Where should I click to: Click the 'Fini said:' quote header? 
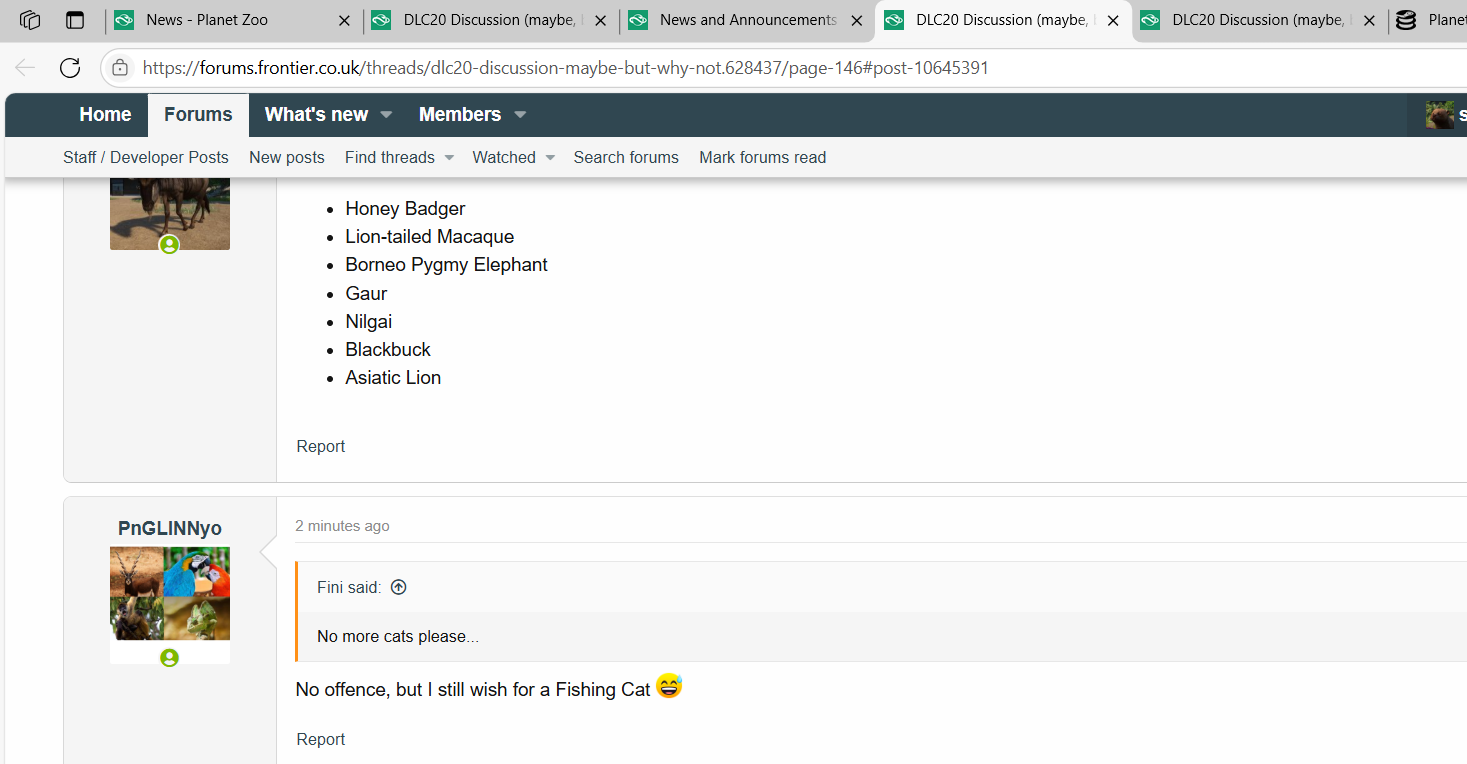point(349,587)
